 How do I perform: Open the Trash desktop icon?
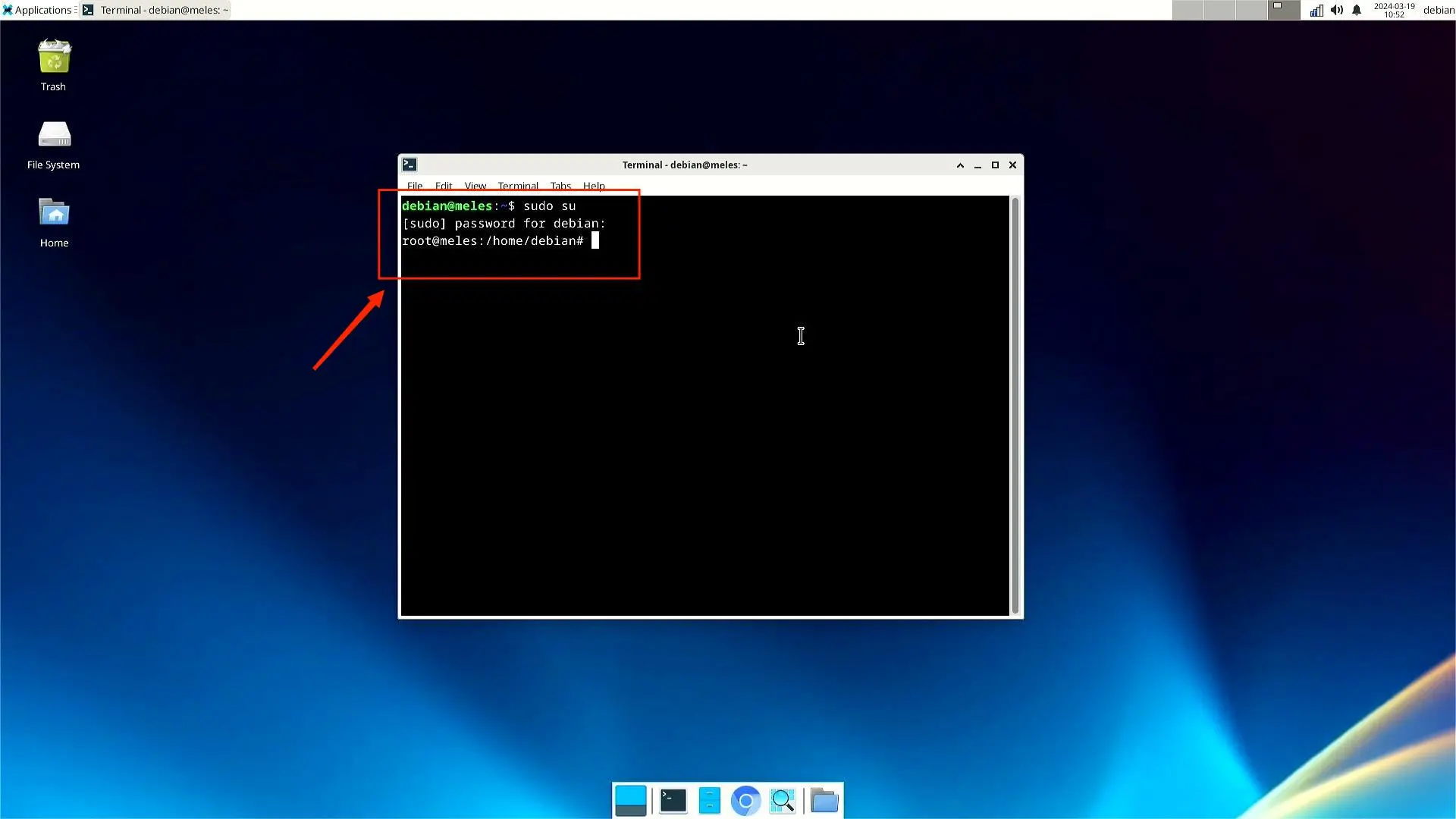(54, 65)
